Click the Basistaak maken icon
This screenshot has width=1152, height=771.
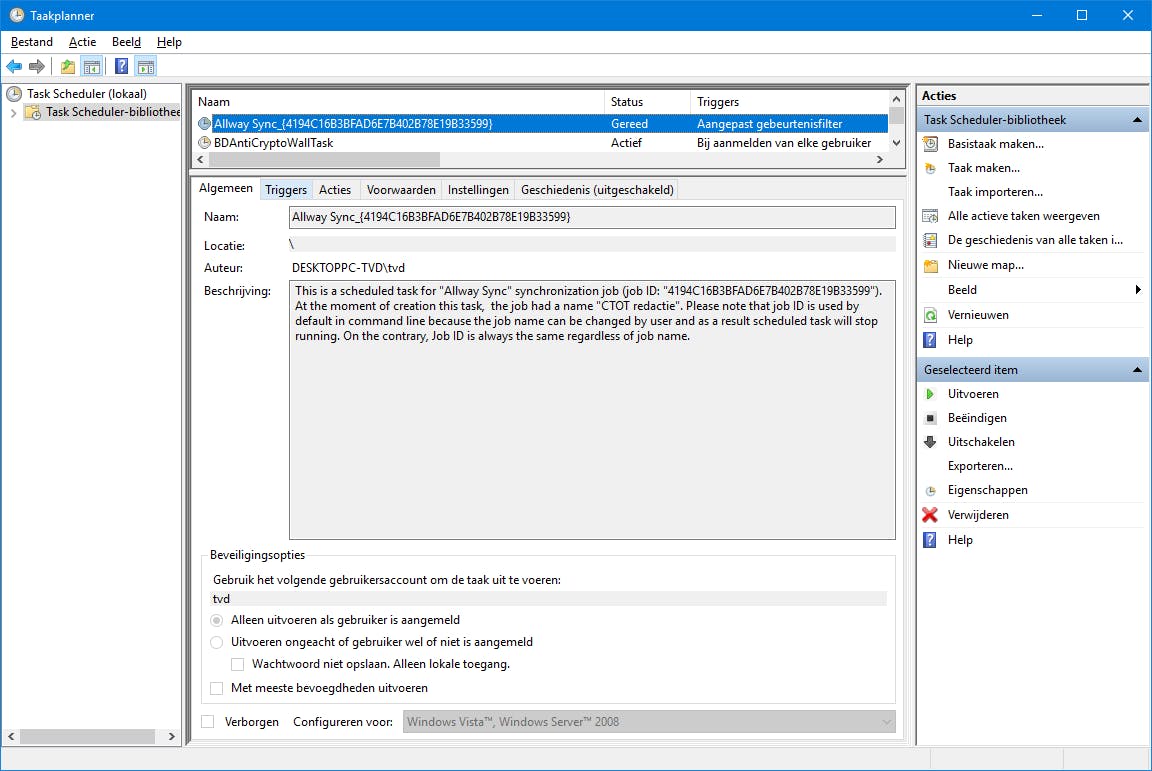pyautogui.click(x=930, y=144)
